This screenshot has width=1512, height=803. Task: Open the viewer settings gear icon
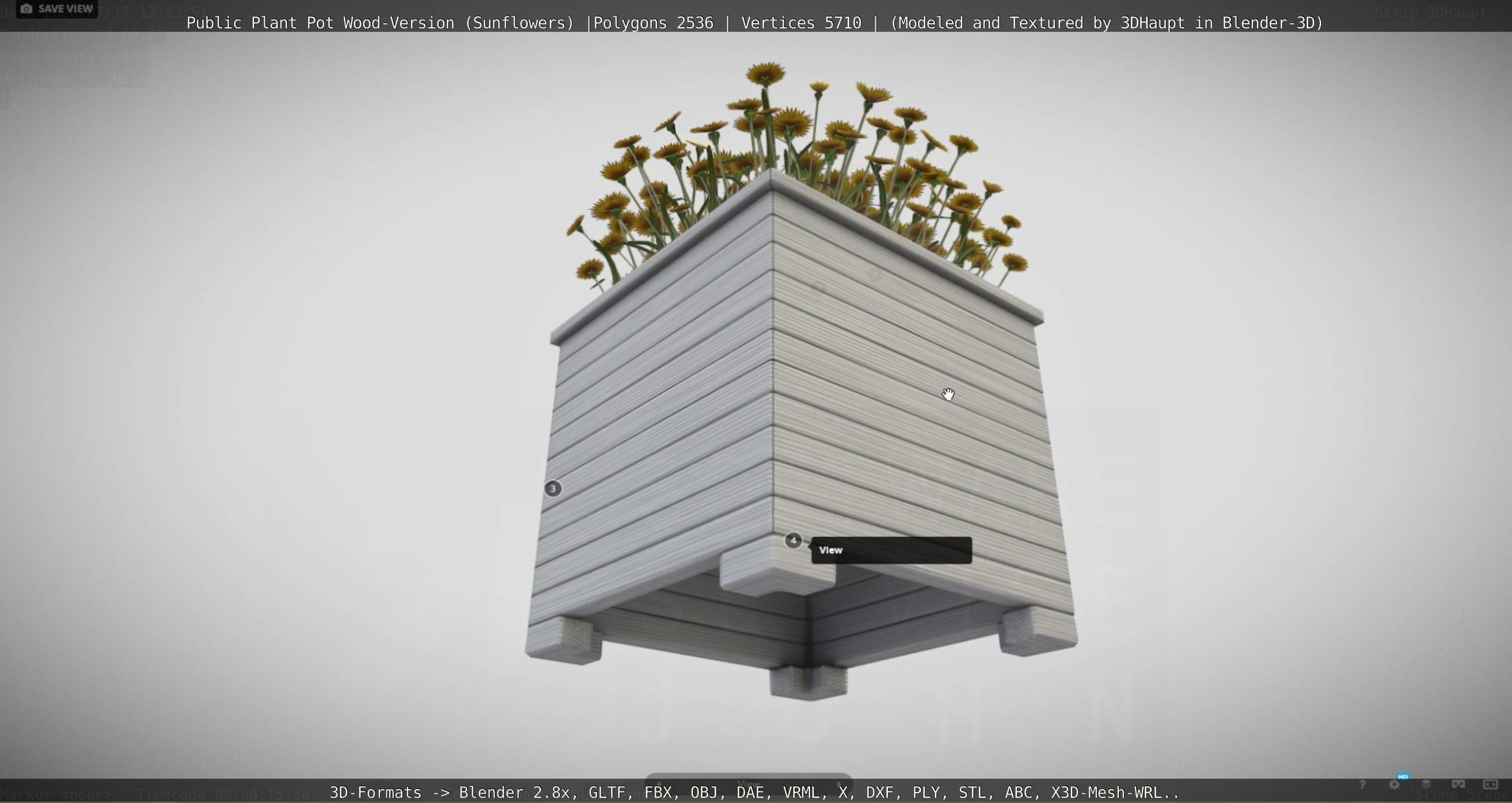coord(1395,784)
